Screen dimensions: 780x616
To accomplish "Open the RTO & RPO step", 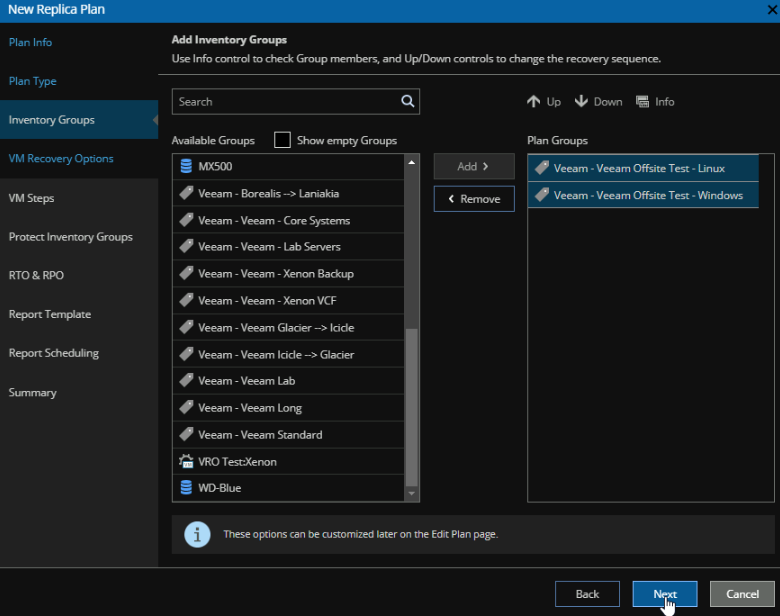I will click(36, 275).
